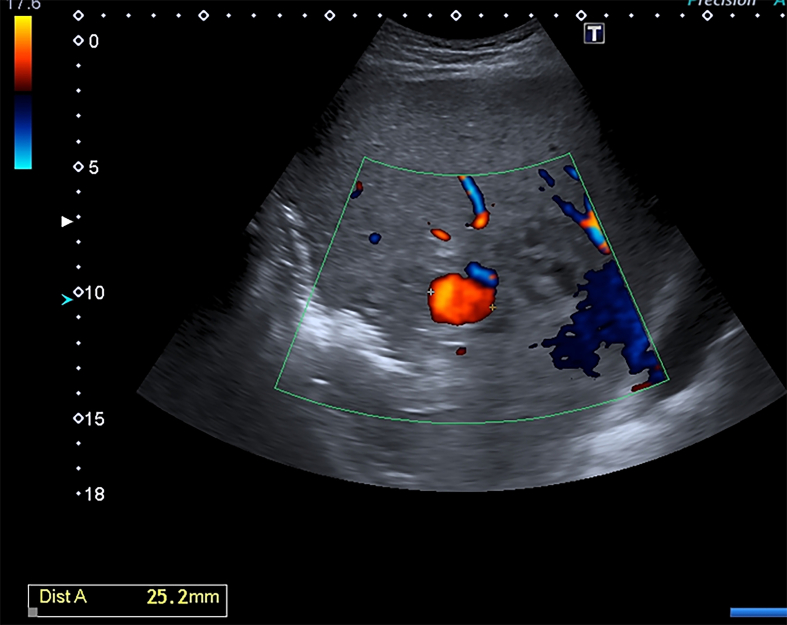Click the depth scale 0 label

[93, 41]
